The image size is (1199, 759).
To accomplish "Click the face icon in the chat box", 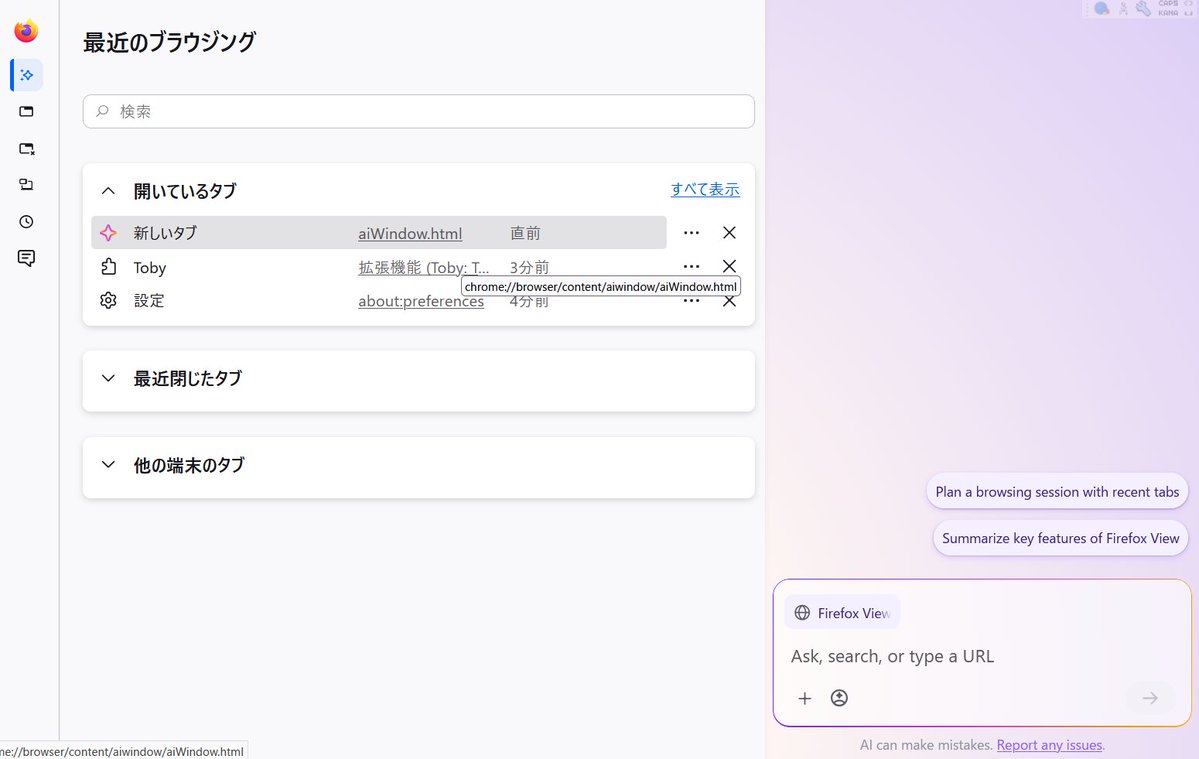I will (839, 698).
